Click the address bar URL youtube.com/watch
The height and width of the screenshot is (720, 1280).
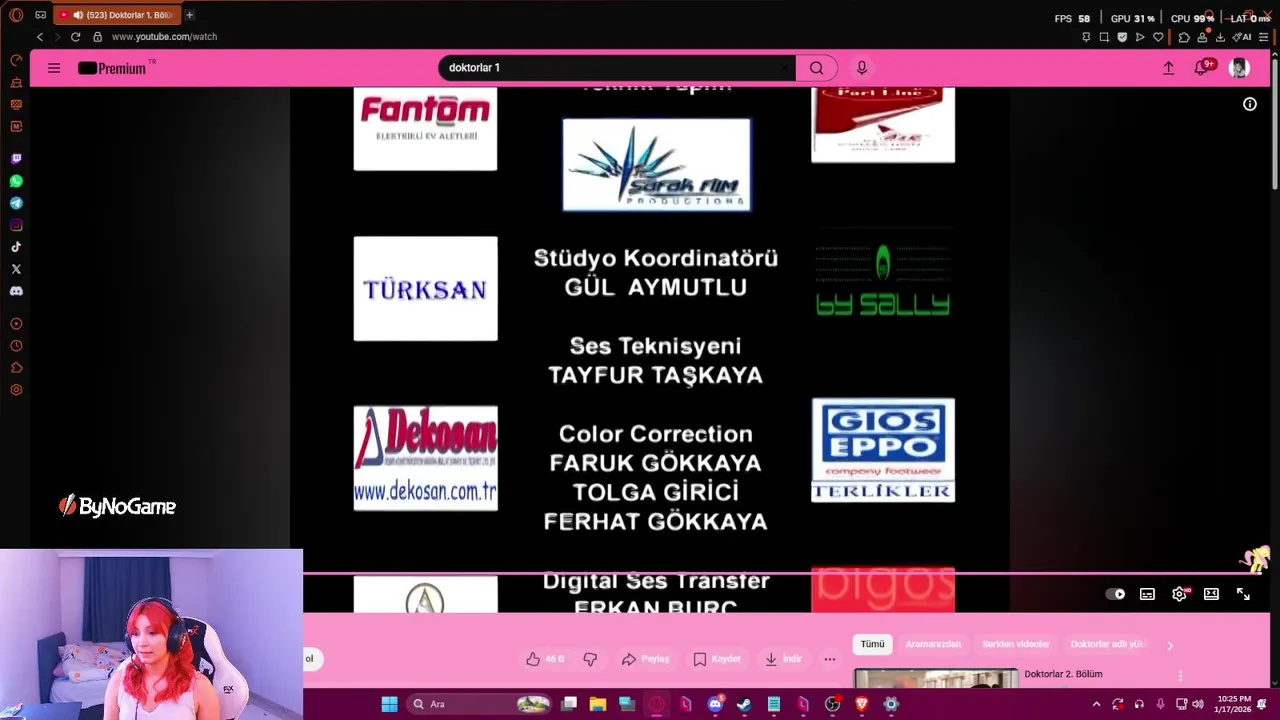(x=164, y=37)
